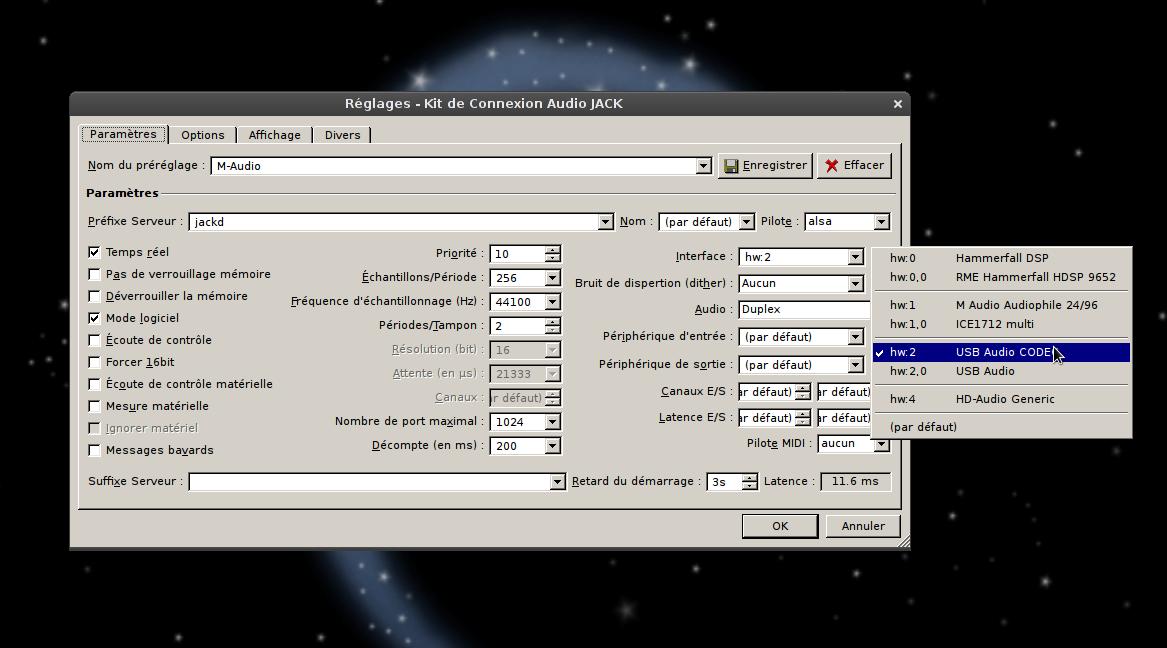Close the Réglages dialog window

898,104
